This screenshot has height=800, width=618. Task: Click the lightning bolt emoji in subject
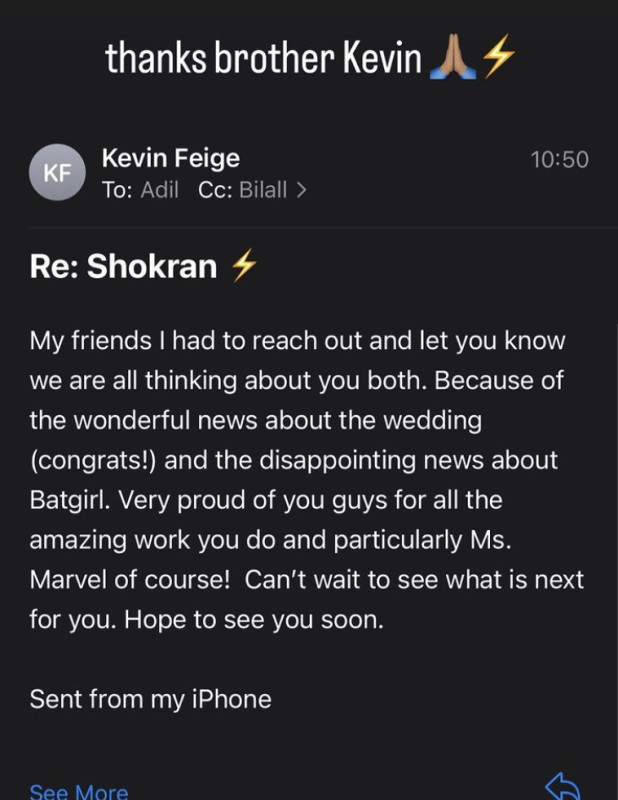coord(244,265)
